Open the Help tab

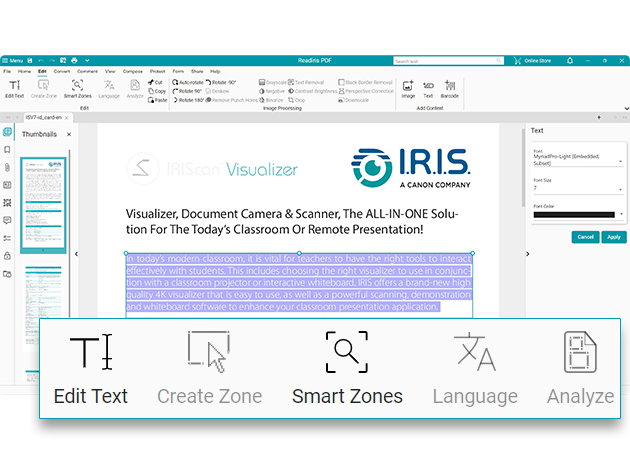(215, 72)
